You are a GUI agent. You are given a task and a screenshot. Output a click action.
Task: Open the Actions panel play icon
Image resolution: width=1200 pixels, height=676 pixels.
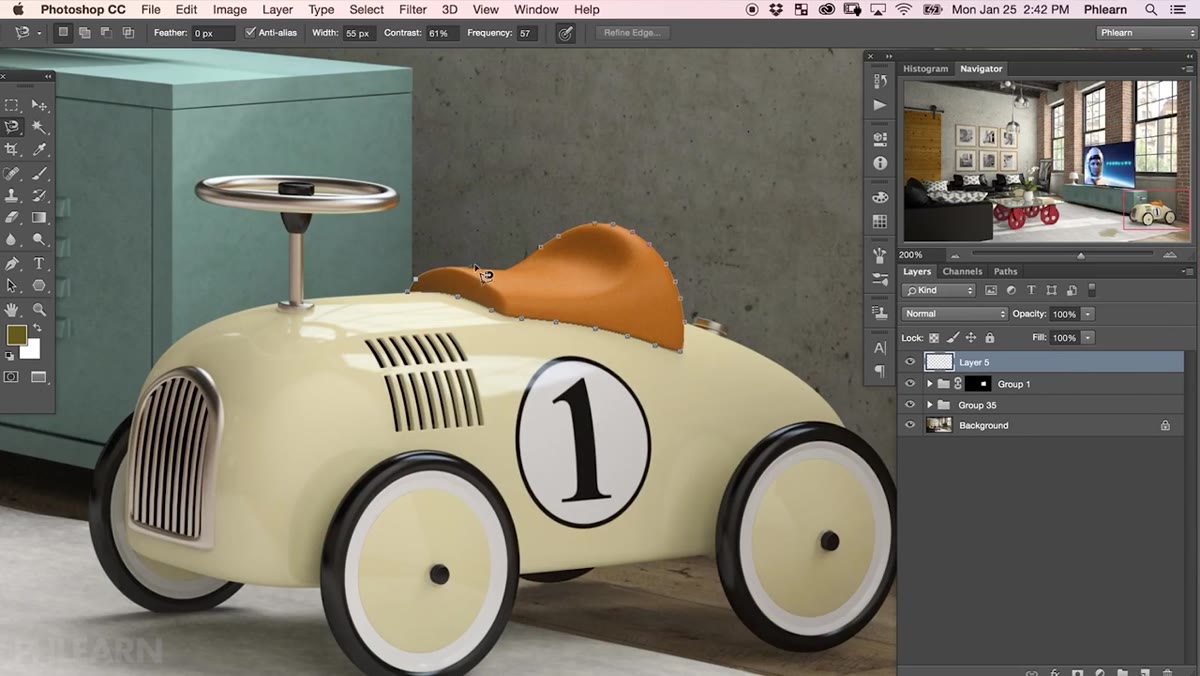[x=880, y=104]
